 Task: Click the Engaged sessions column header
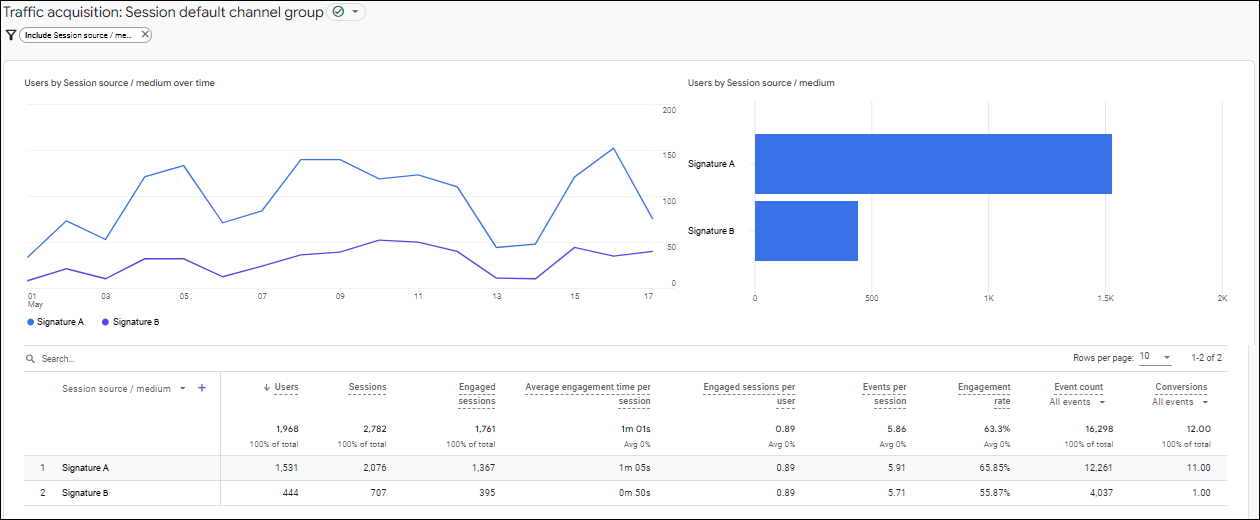(476, 394)
